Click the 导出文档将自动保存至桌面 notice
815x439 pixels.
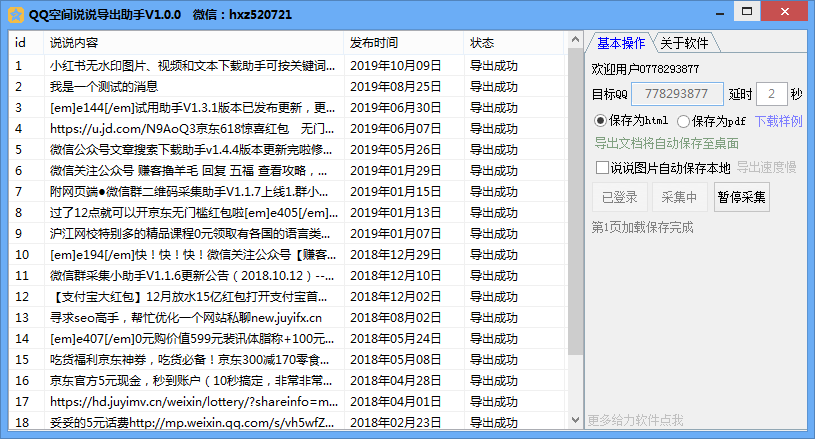666,143
